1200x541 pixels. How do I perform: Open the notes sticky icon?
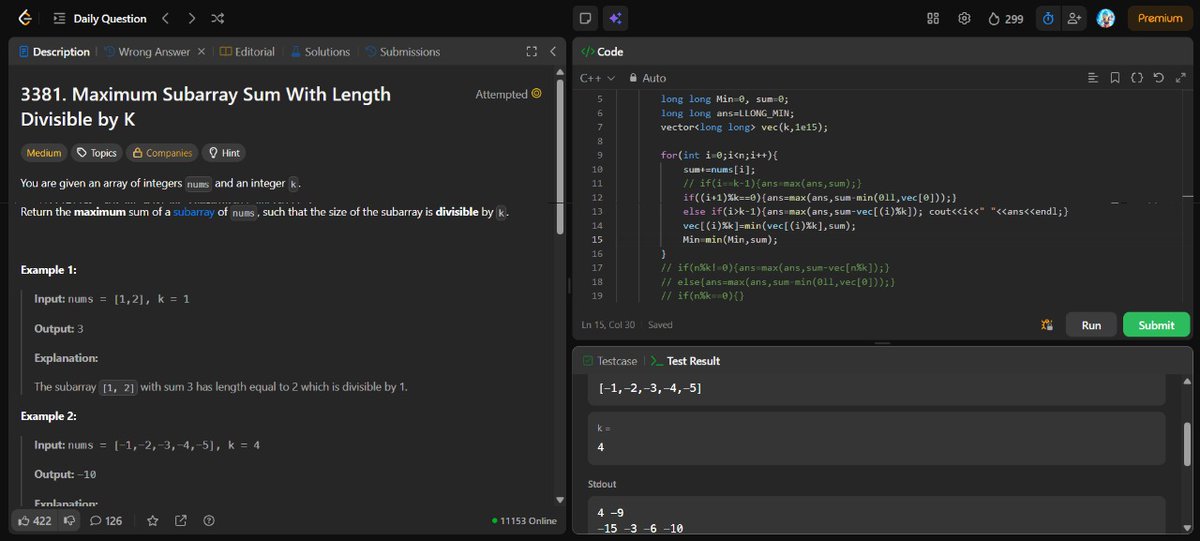point(586,18)
